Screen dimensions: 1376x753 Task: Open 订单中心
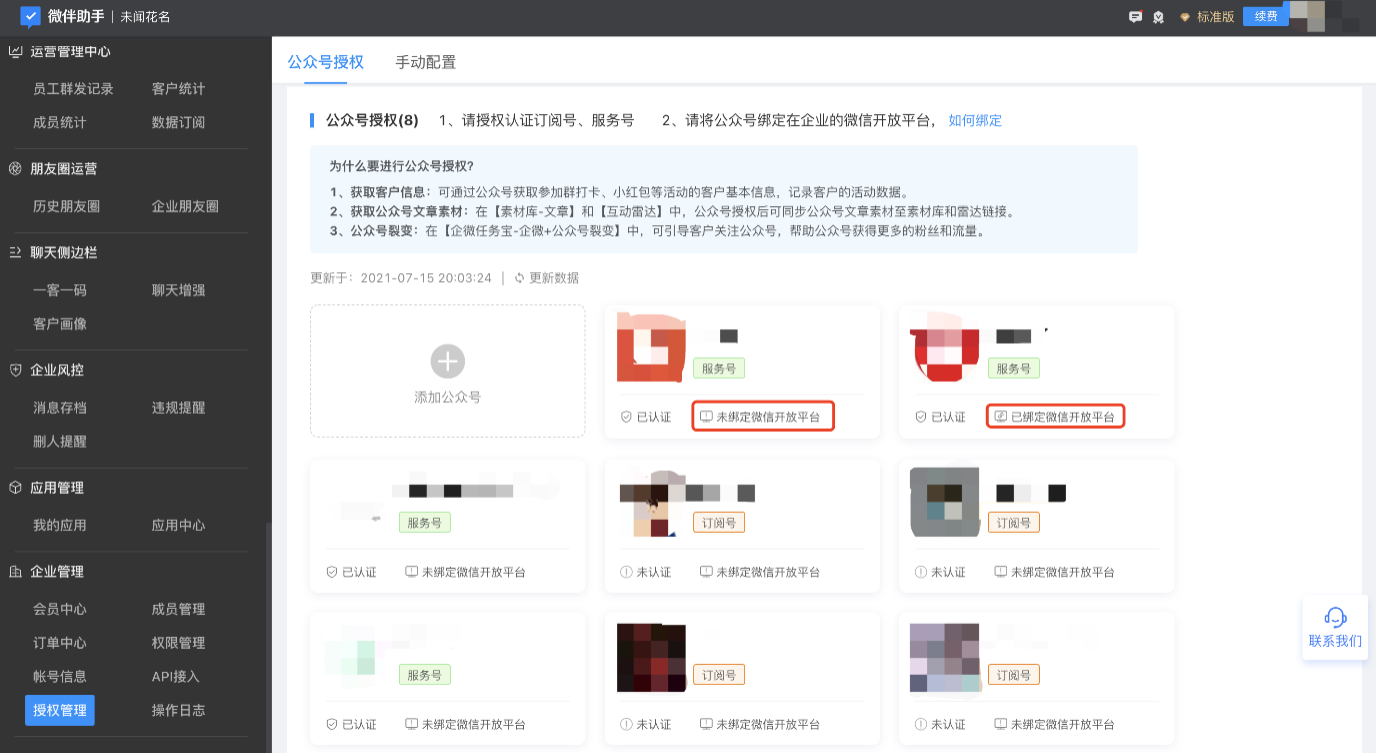click(59, 643)
